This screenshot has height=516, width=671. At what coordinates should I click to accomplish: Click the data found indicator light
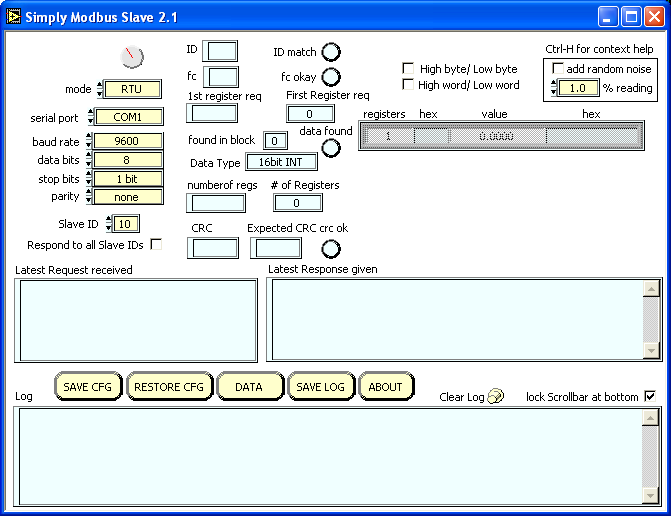[331, 148]
